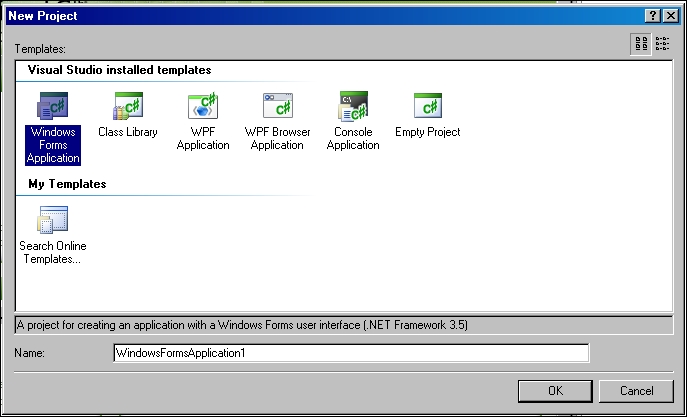Pick the WPF Browser Application template icon

pos(277,106)
